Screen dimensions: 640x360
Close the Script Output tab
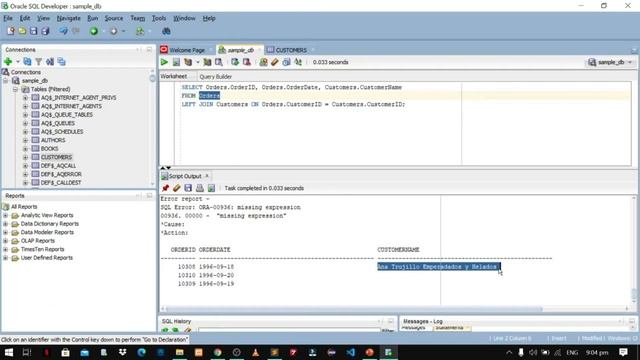pos(207,176)
